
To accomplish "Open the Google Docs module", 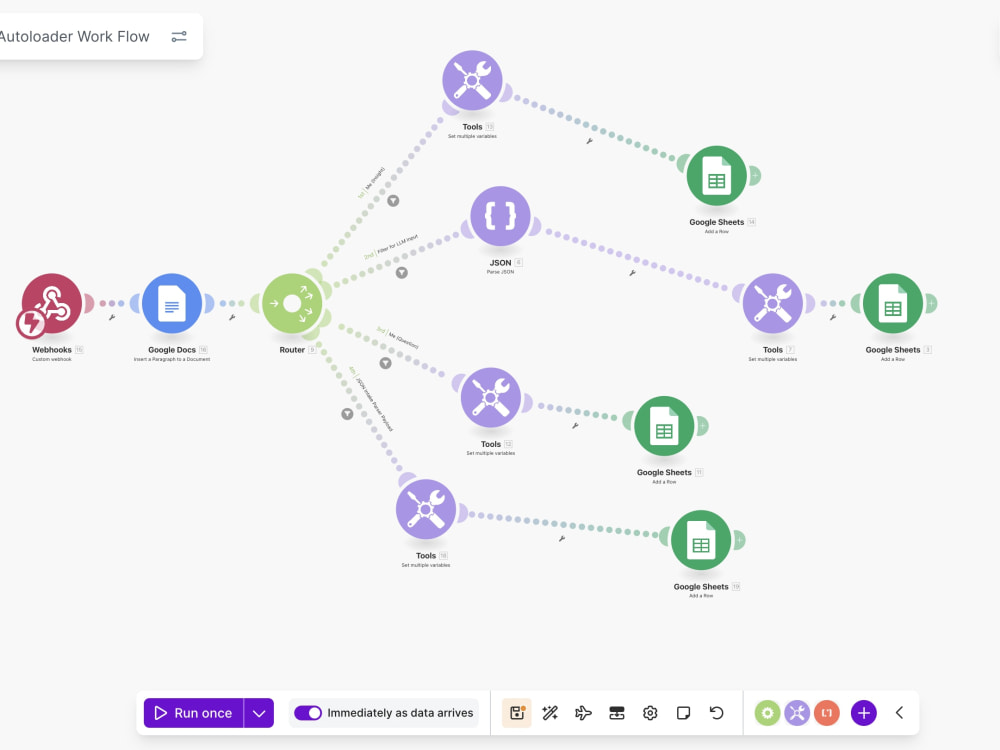I will [x=172, y=303].
